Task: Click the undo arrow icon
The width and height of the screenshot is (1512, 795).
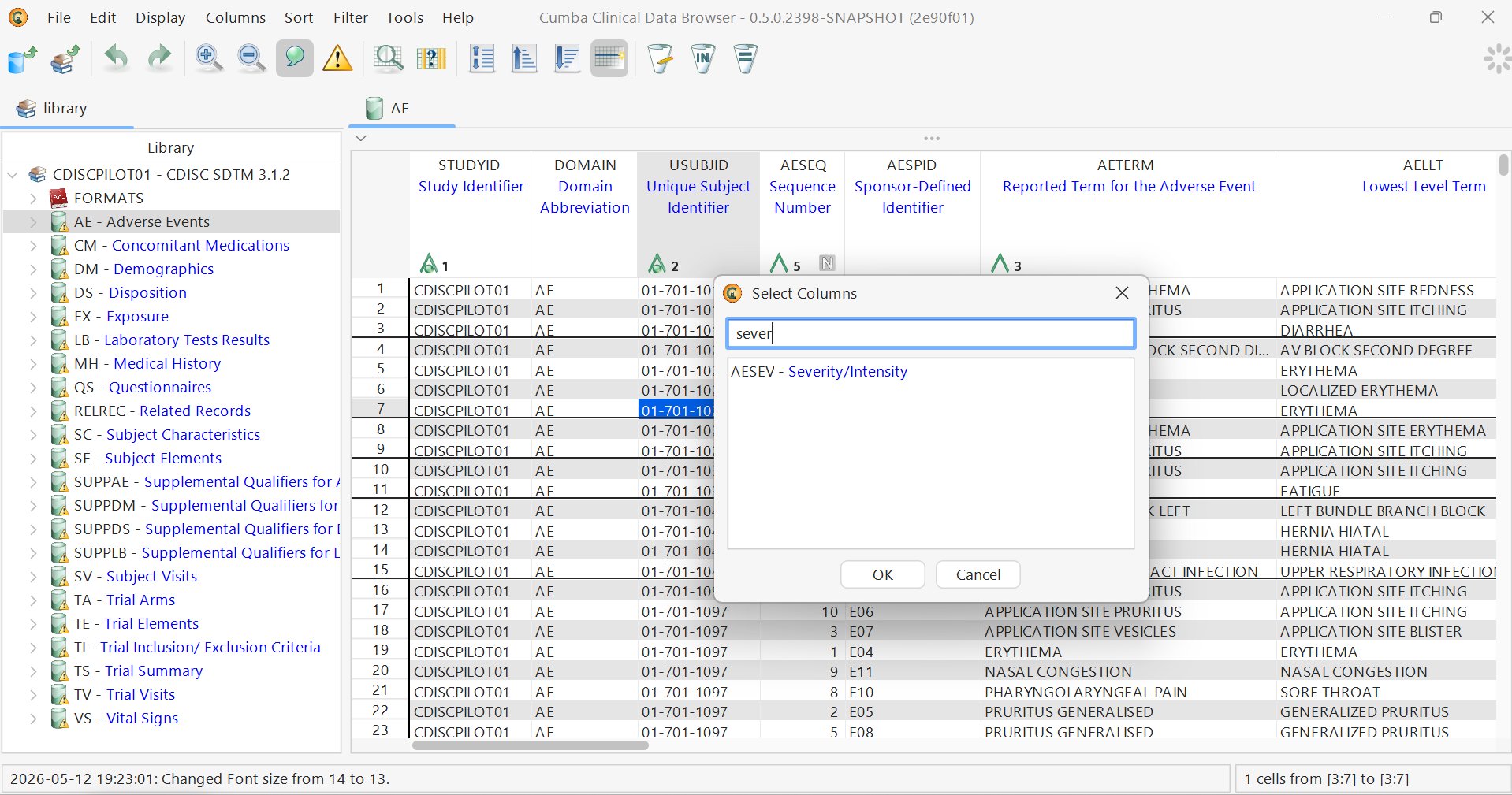Action: point(117,58)
